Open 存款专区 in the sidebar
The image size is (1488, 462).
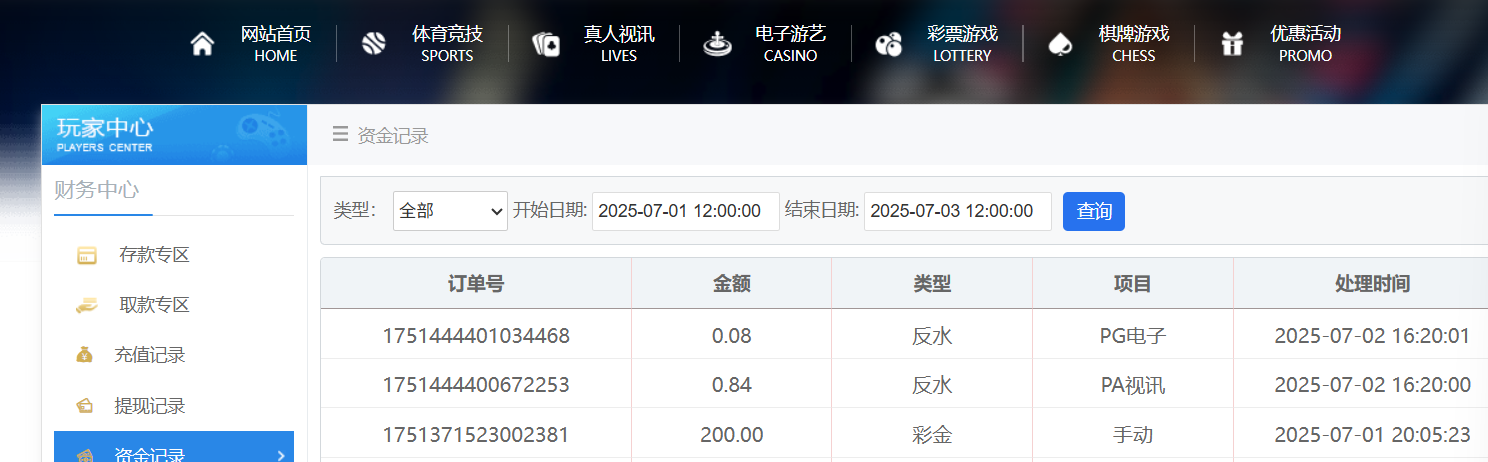pyautogui.click(x=153, y=255)
